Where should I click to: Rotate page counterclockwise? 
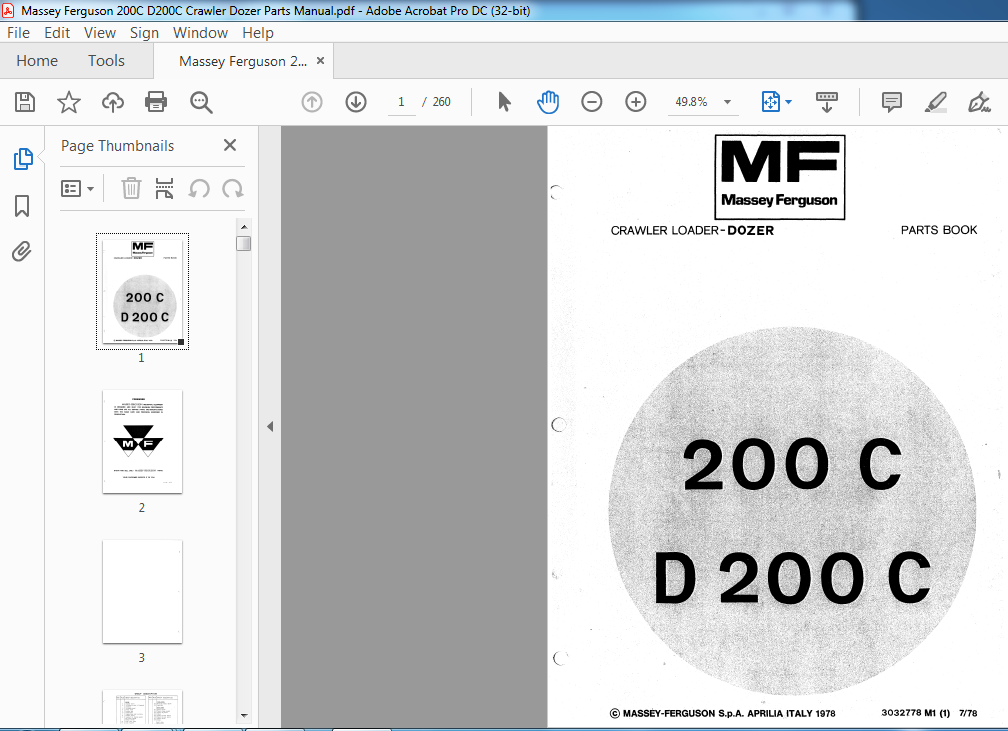tap(199, 189)
